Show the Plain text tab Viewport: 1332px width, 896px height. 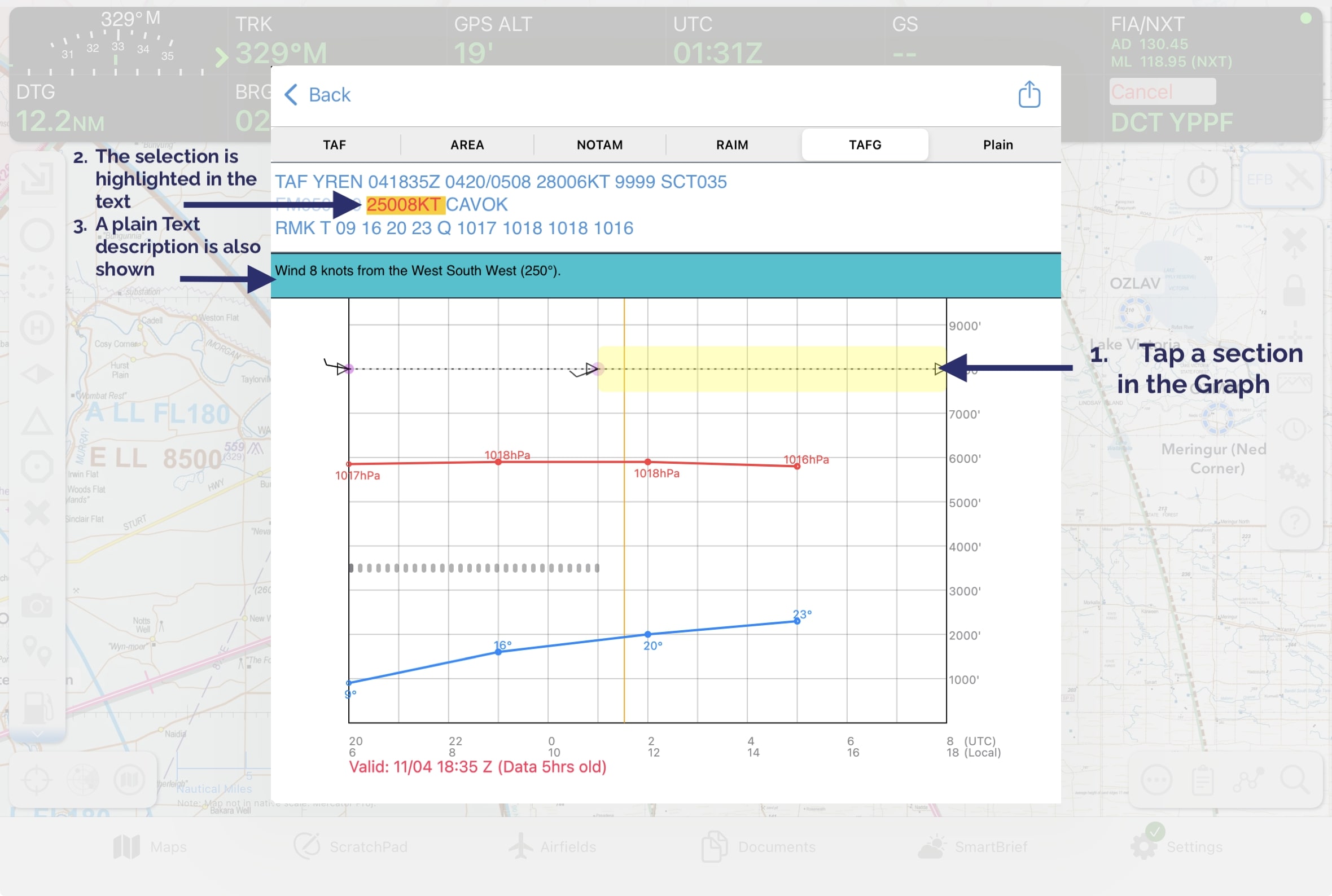pyautogui.click(x=998, y=144)
